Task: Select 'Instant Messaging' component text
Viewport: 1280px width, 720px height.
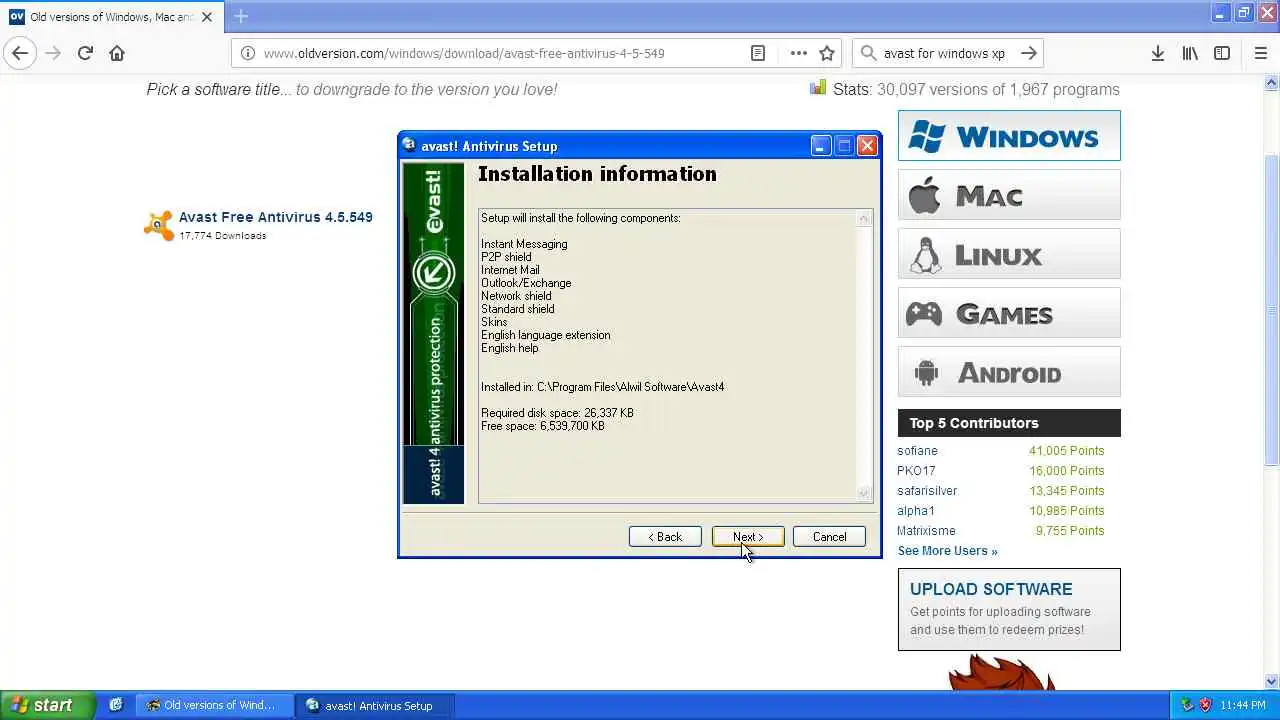Action: pos(524,244)
